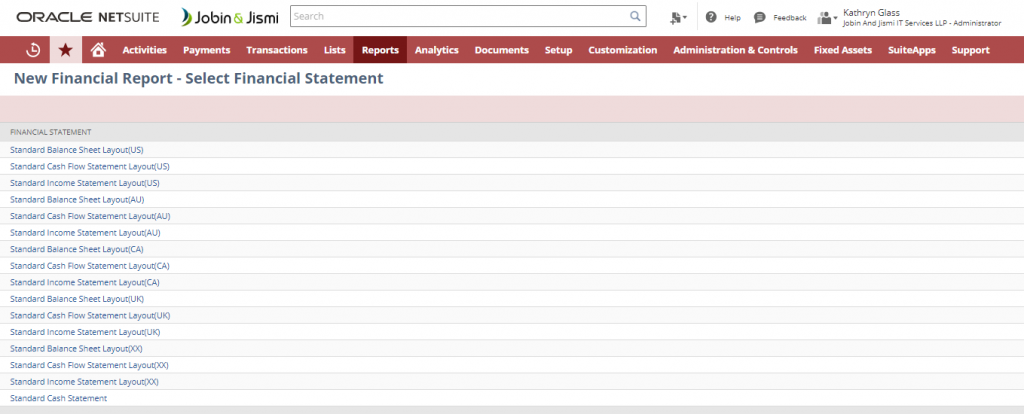This screenshot has width=1024, height=414.
Task: Choose Standard Income Statement Layout(UK)
Action: (85, 332)
